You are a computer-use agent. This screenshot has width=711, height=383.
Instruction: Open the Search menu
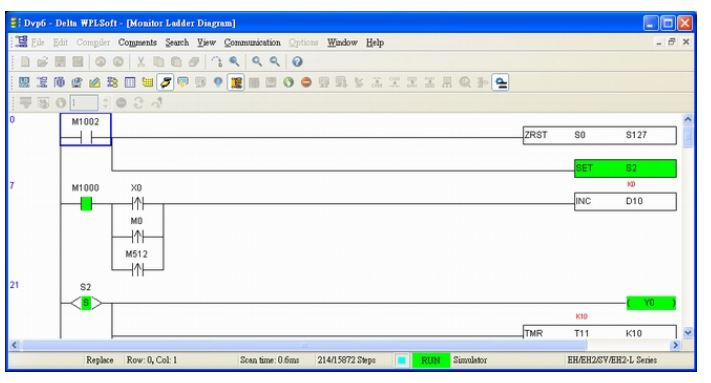pos(177,43)
